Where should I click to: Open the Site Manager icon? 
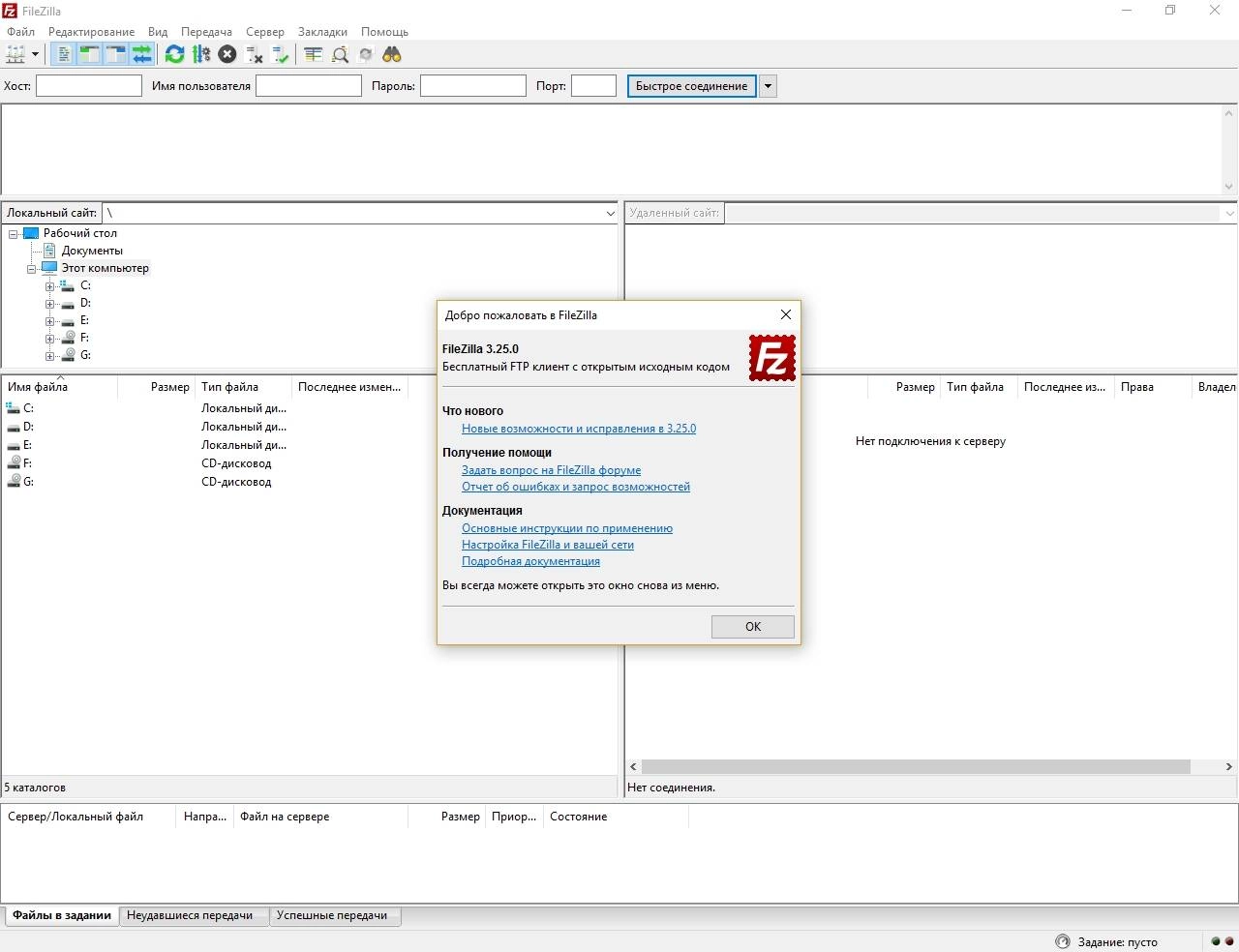[x=15, y=55]
